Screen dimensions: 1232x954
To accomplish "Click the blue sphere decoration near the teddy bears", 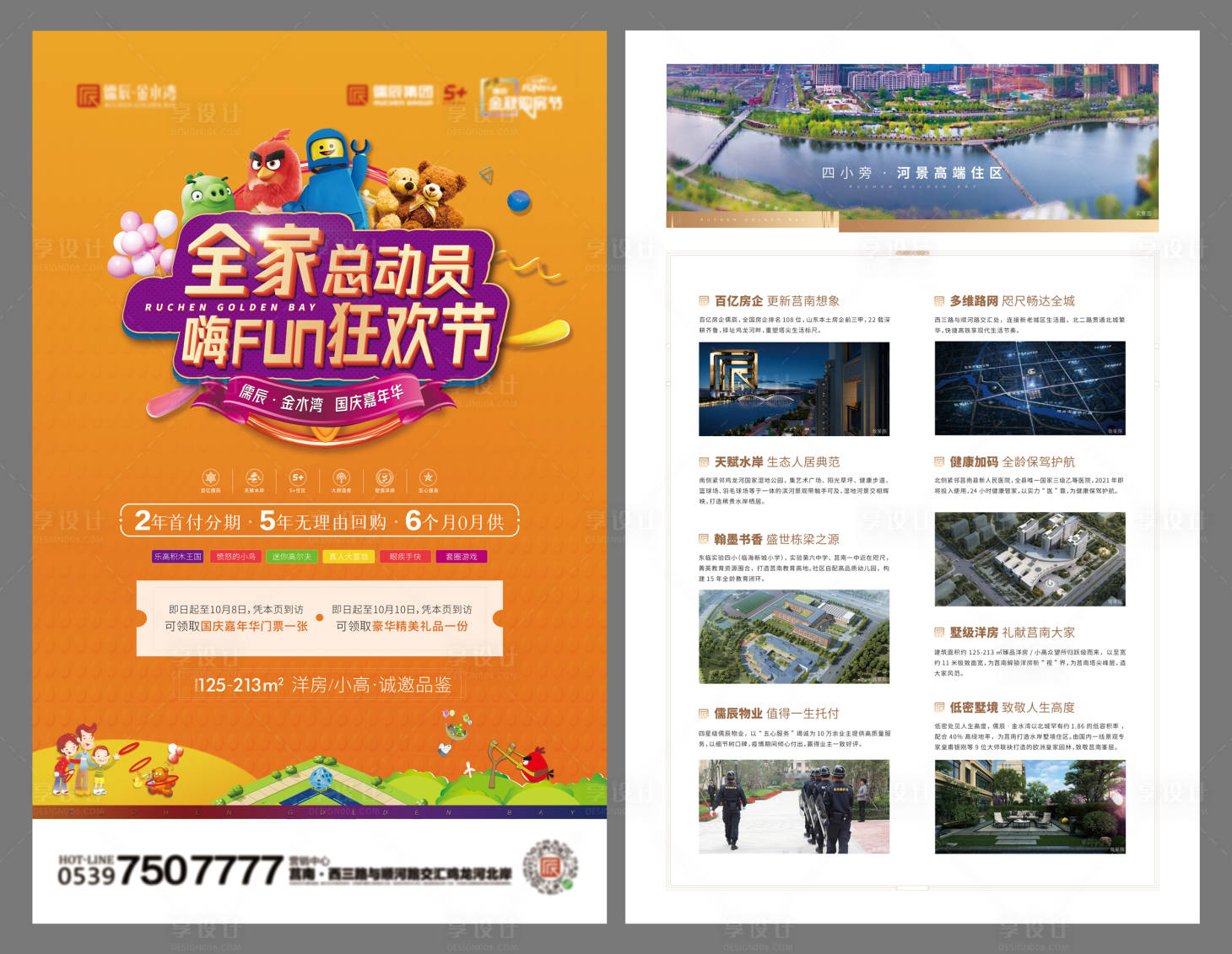I will tap(518, 201).
